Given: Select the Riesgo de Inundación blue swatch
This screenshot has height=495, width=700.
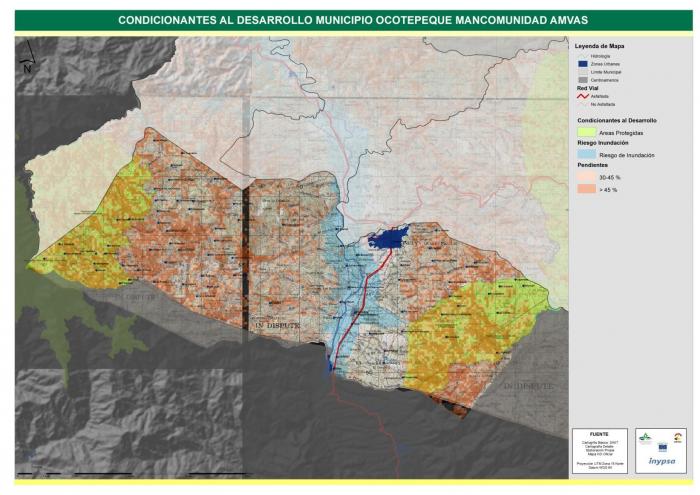Looking at the screenshot, I should tap(584, 156).
